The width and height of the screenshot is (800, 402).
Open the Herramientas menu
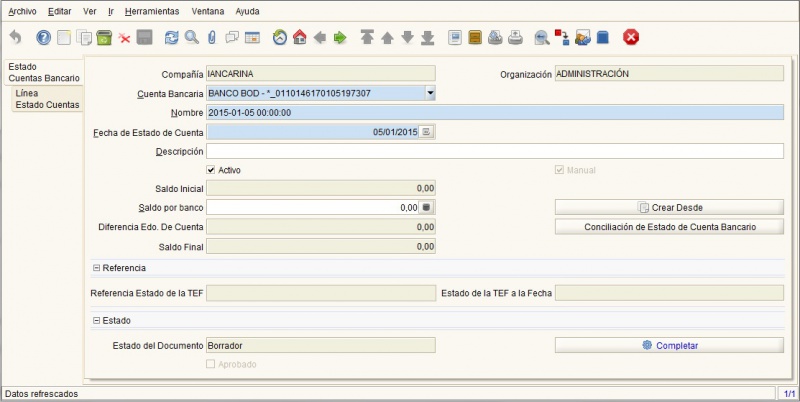[x=152, y=11]
